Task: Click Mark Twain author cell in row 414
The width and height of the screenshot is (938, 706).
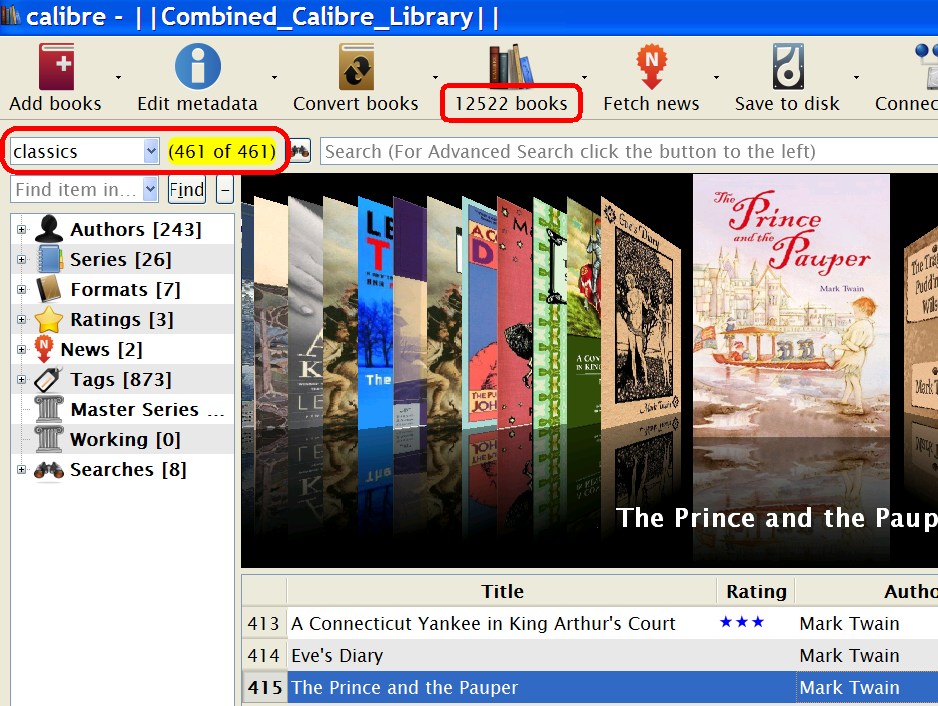Action: pos(867,656)
